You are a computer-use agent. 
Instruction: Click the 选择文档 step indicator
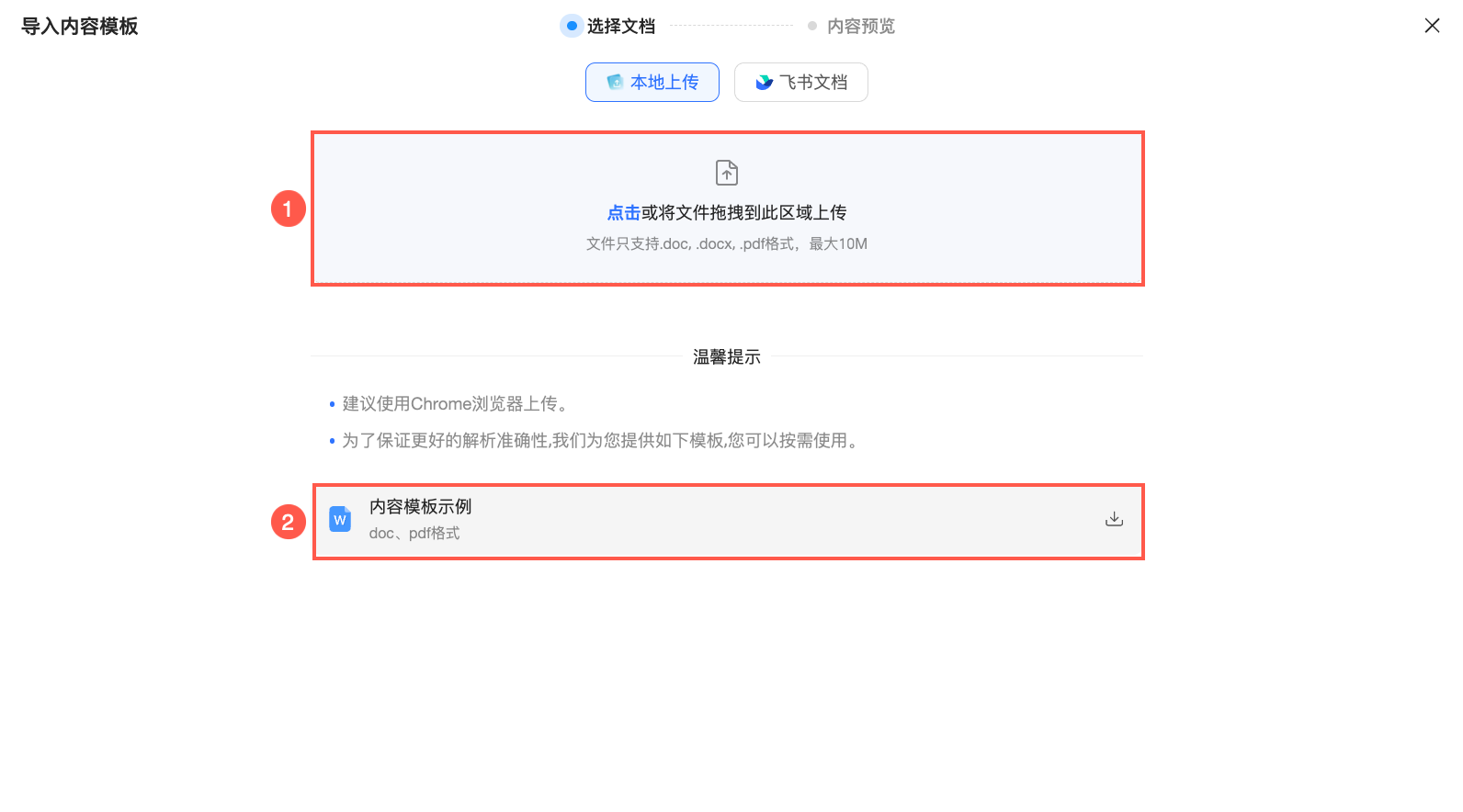(x=608, y=26)
